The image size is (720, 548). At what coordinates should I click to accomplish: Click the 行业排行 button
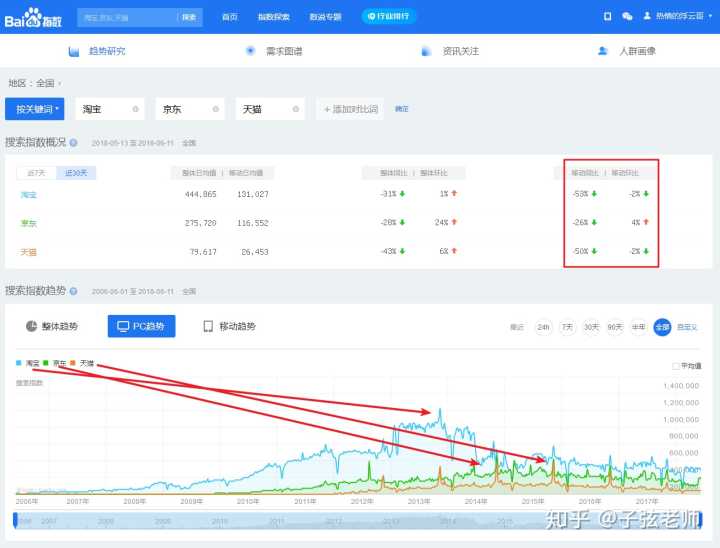(390, 16)
